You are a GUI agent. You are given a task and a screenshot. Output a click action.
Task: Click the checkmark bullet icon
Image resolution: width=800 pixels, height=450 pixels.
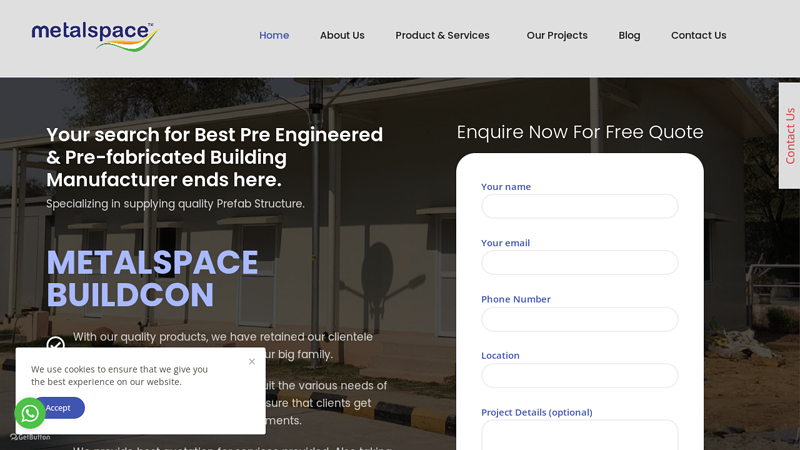[56, 344]
